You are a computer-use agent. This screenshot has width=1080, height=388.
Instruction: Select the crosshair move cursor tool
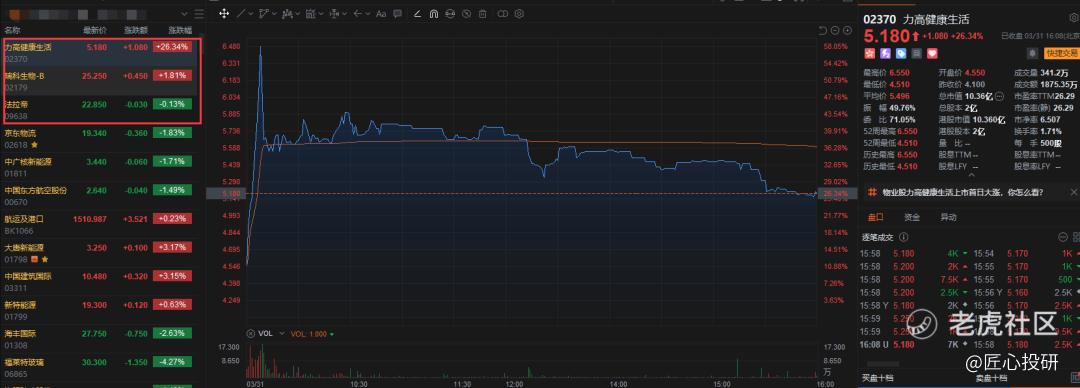[x=224, y=13]
